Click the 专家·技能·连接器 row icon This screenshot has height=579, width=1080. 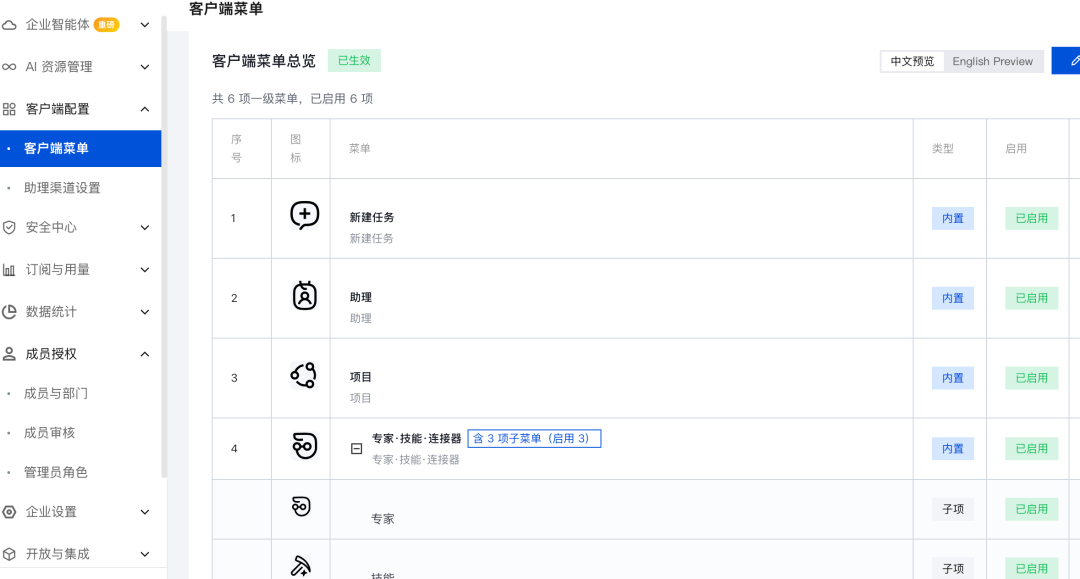coord(304,446)
